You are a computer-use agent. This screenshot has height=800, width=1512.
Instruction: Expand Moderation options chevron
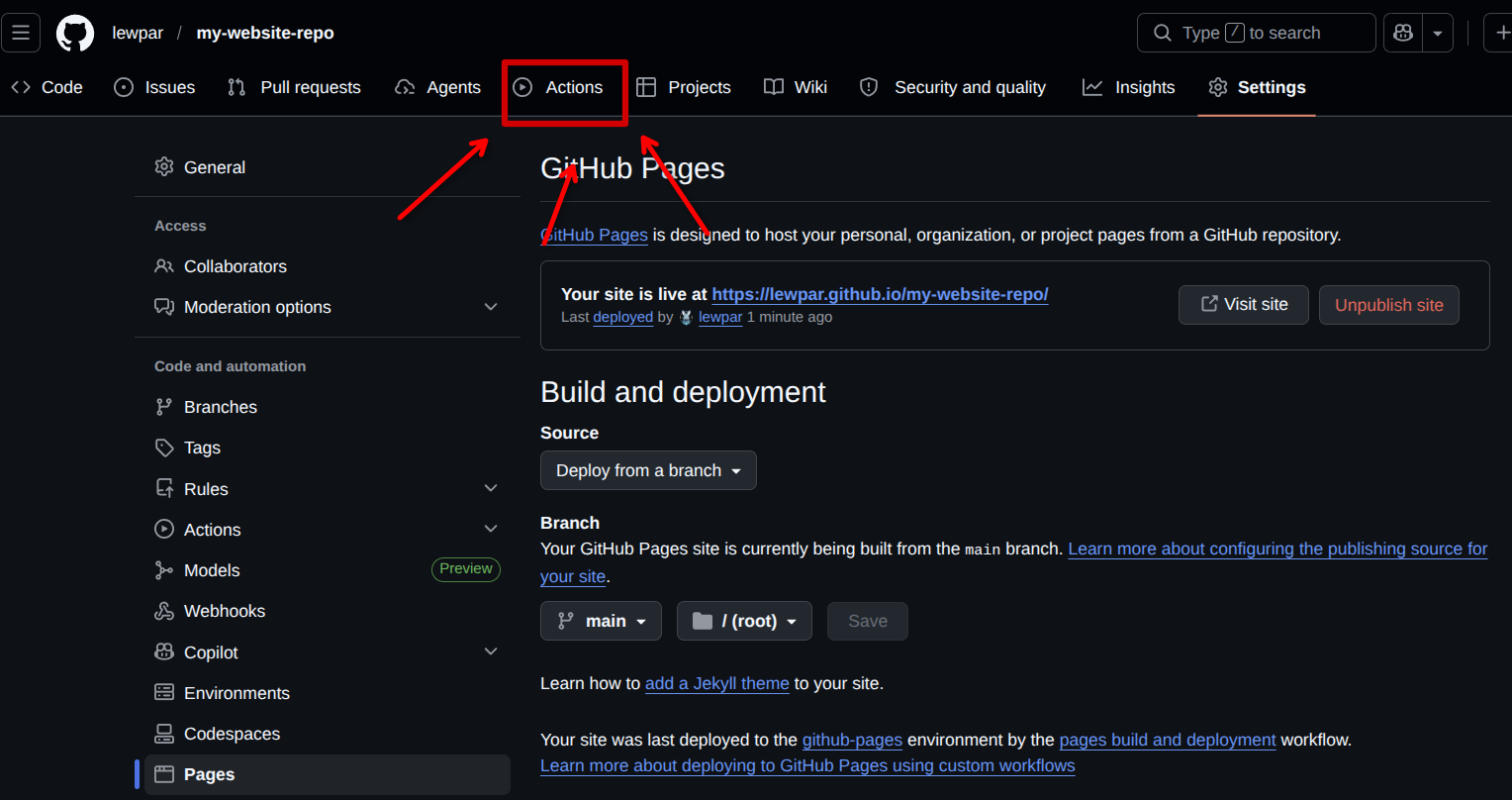[x=491, y=307]
